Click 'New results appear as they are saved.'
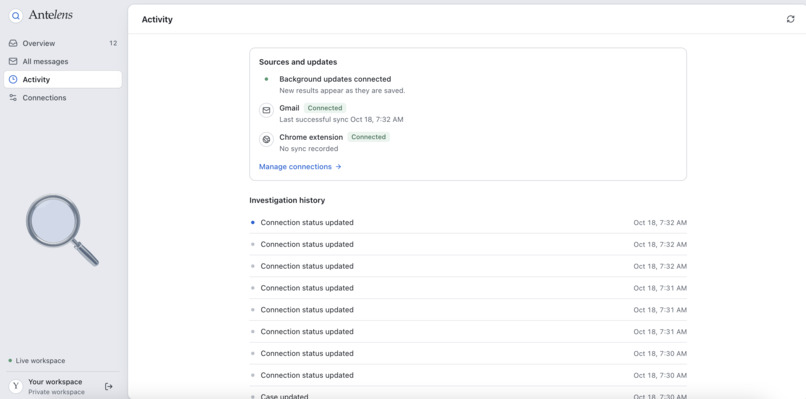 pyautogui.click(x=342, y=90)
